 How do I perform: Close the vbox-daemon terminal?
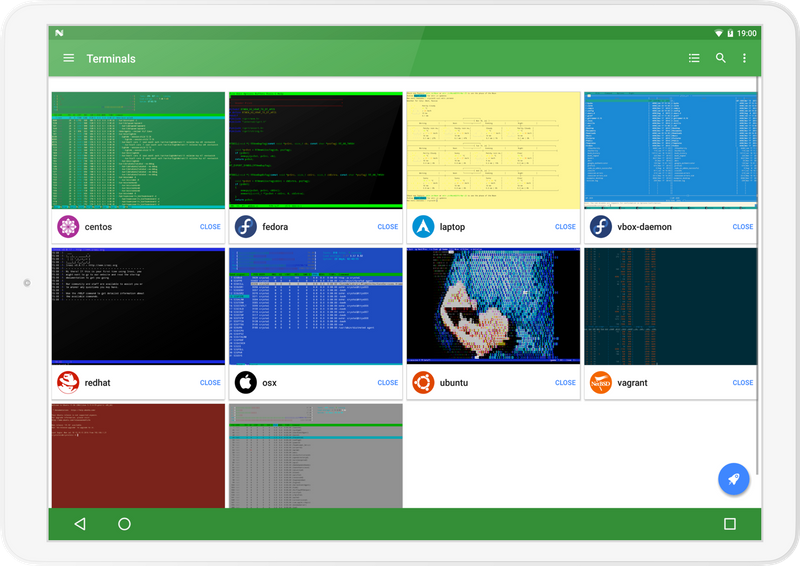coord(742,227)
